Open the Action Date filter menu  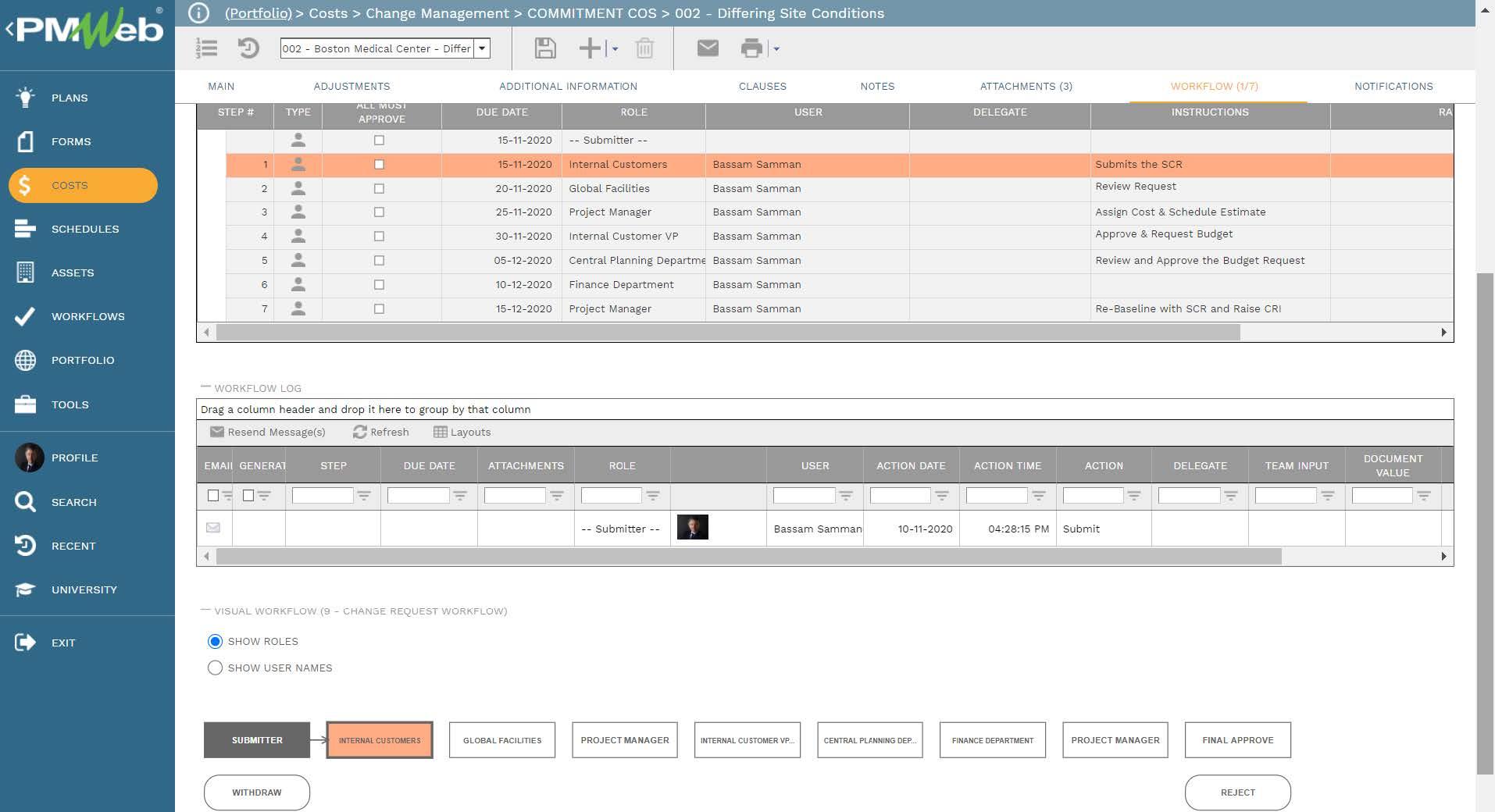942,495
